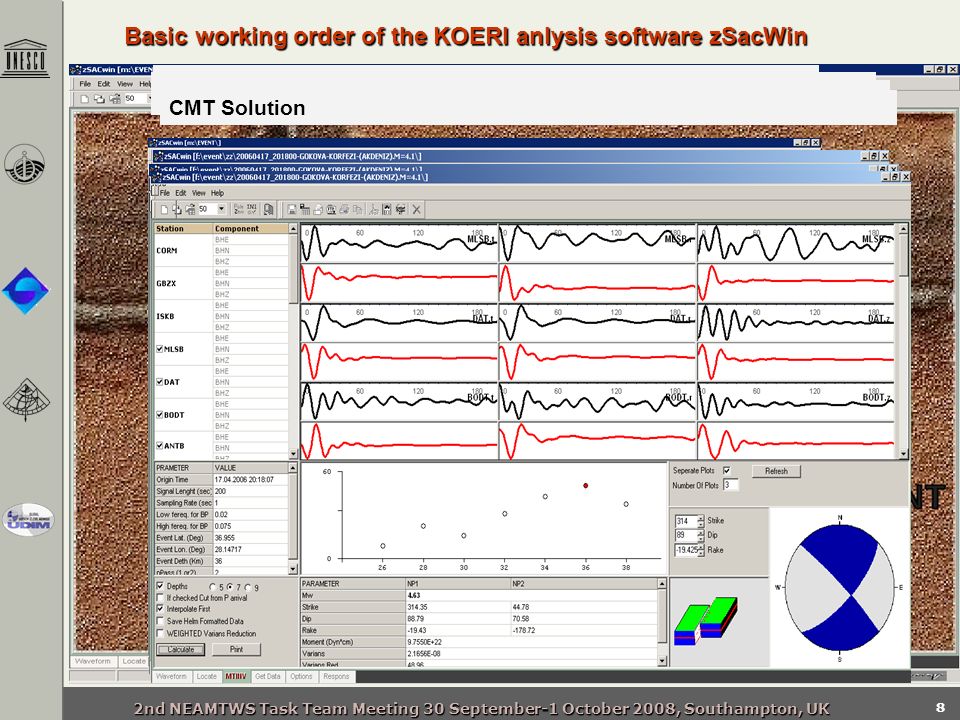Viewport: 960px width, 720px height.
Task: Switch to the Locate tab in the front window
Action: click(206, 677)
